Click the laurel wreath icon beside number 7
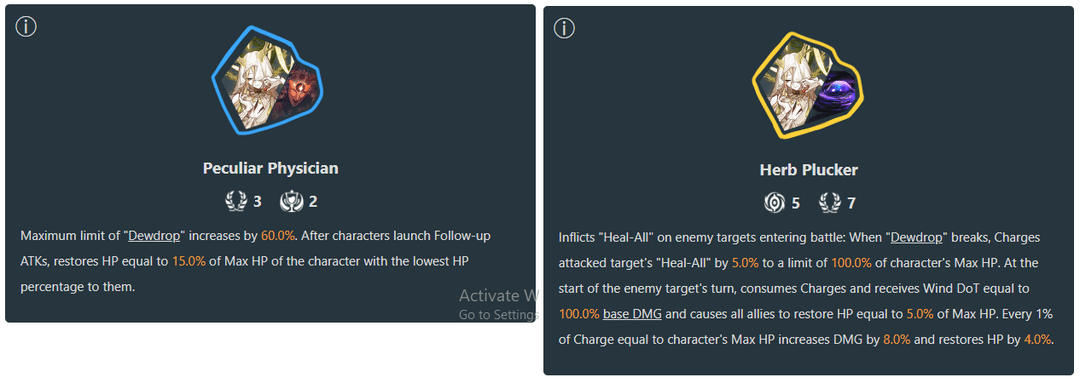The width and height of the screenshot is (1080, 383). pos(829,203)
